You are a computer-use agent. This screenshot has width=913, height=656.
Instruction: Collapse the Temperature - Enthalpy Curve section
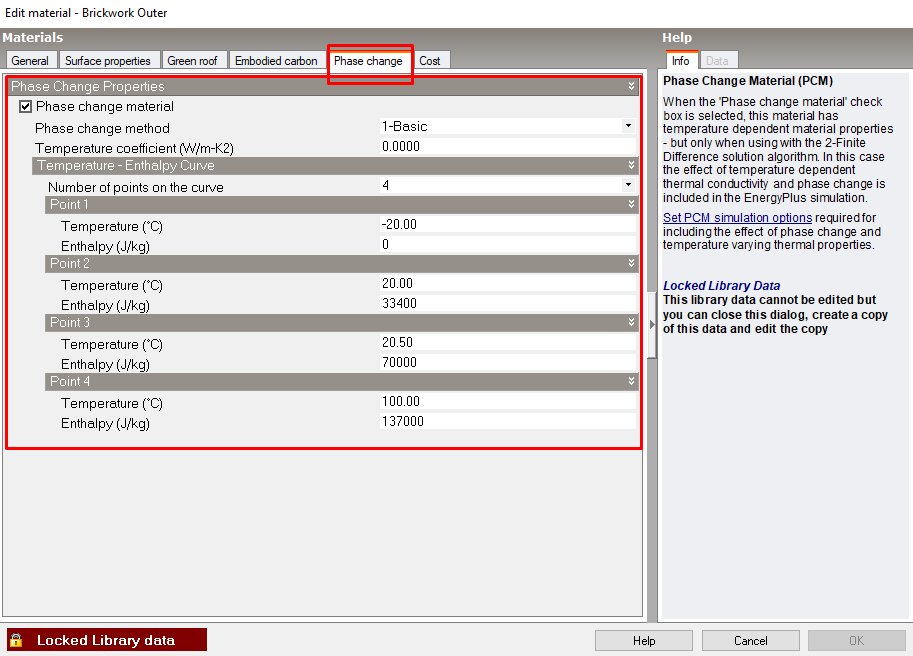632,165
